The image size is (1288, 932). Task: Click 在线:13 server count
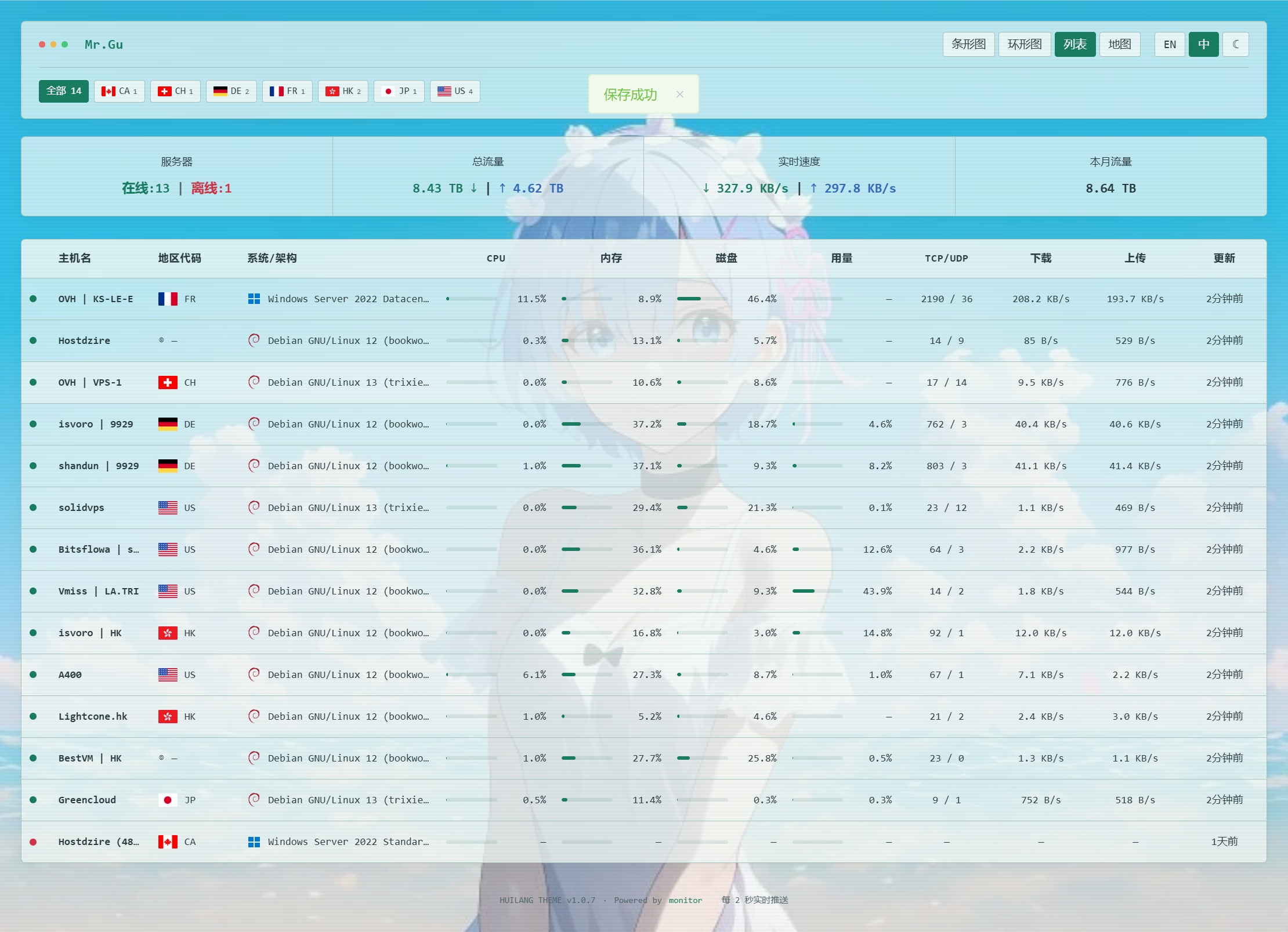click(x=146, y=188)
